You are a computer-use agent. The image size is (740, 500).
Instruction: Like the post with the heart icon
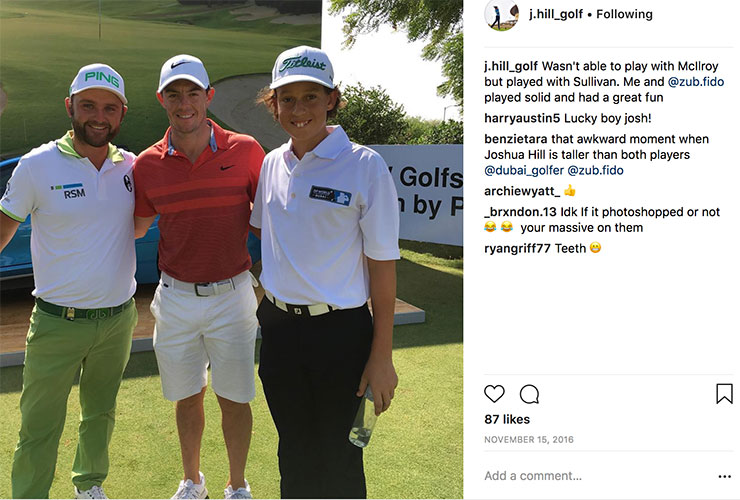(x=494, y=394)
